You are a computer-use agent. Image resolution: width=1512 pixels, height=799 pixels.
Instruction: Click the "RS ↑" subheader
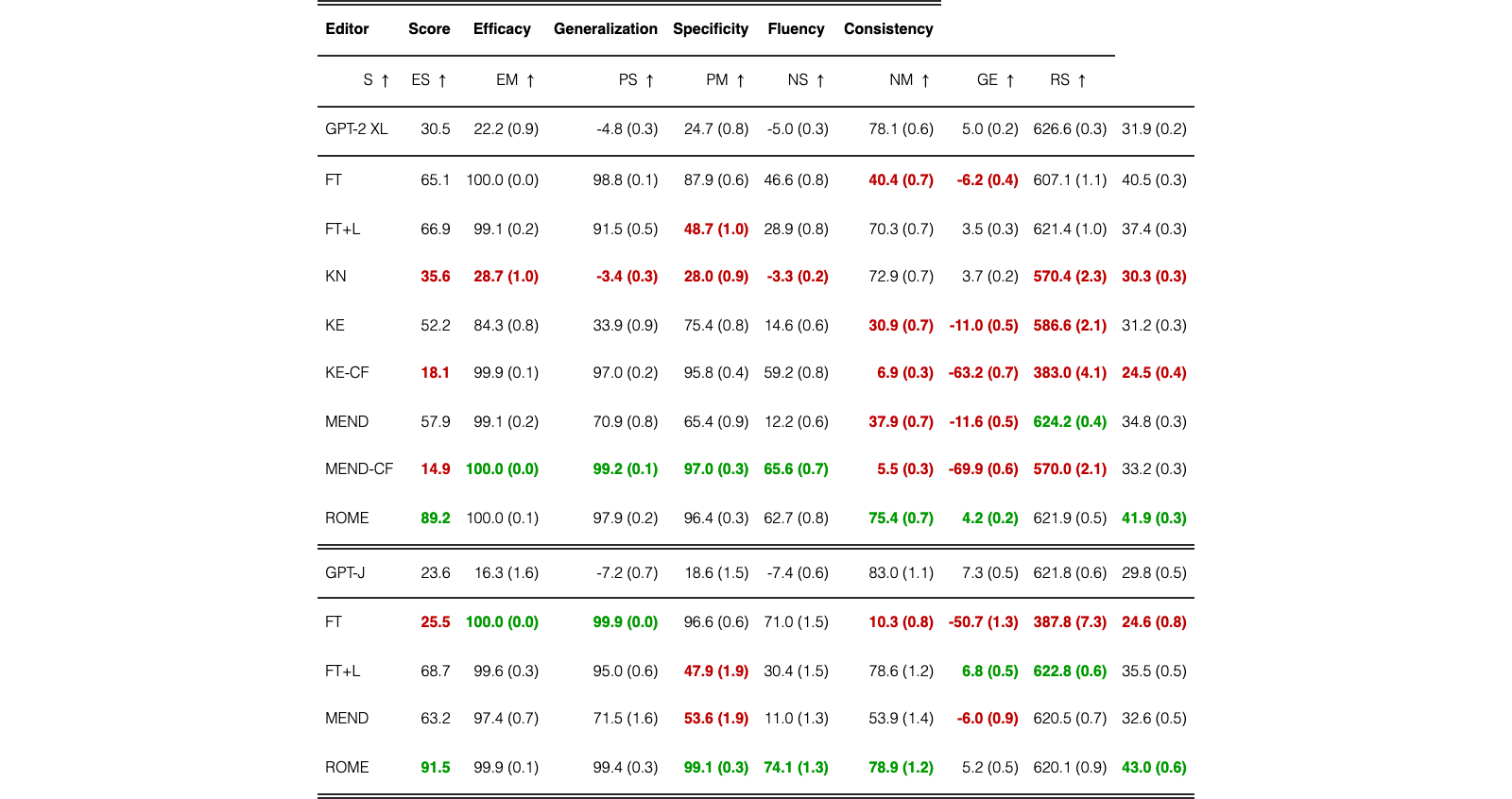coord(1069,80)
